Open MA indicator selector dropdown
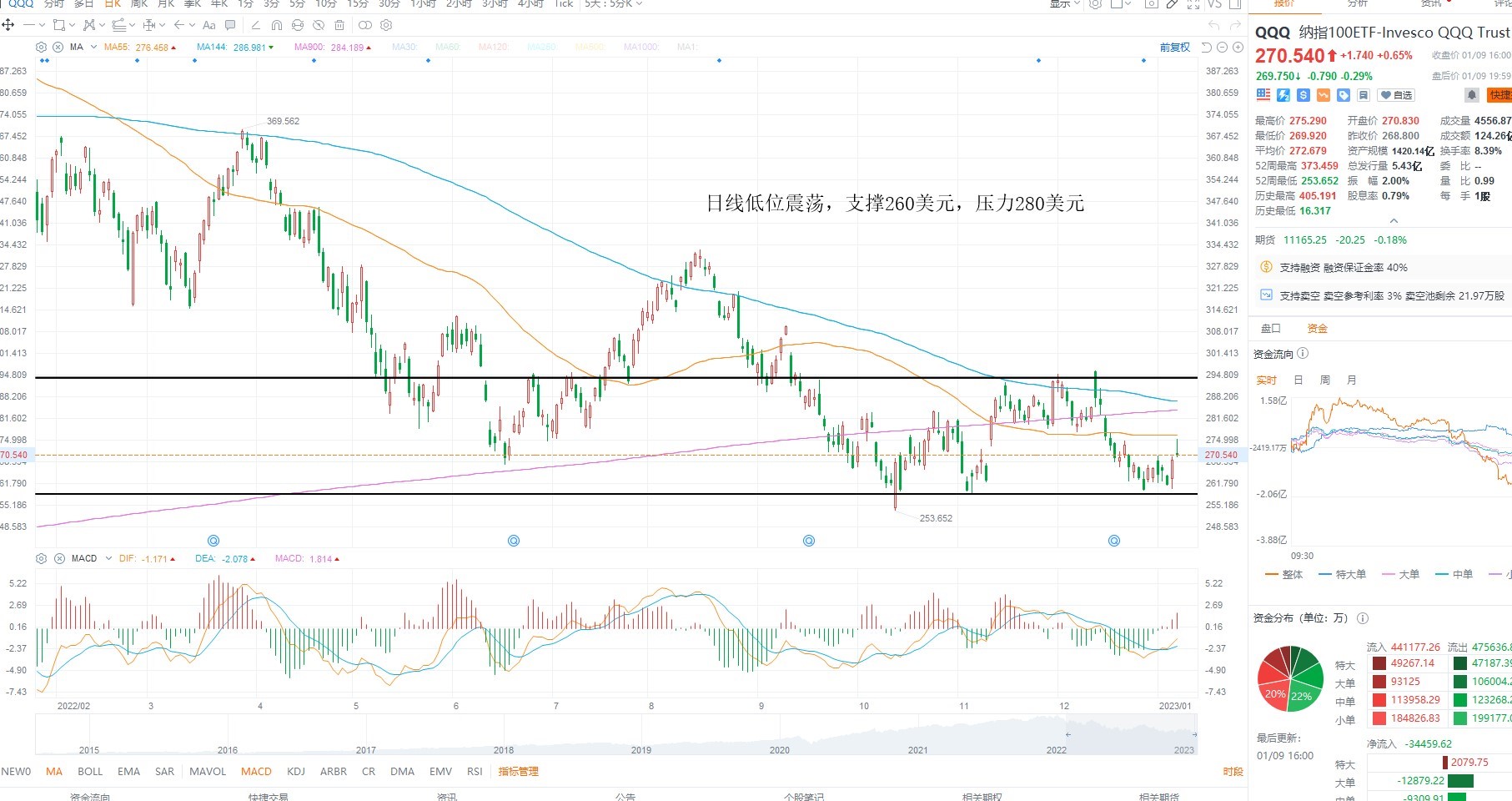Screen dimensions: 1512x801 click(x=93, y=47)
